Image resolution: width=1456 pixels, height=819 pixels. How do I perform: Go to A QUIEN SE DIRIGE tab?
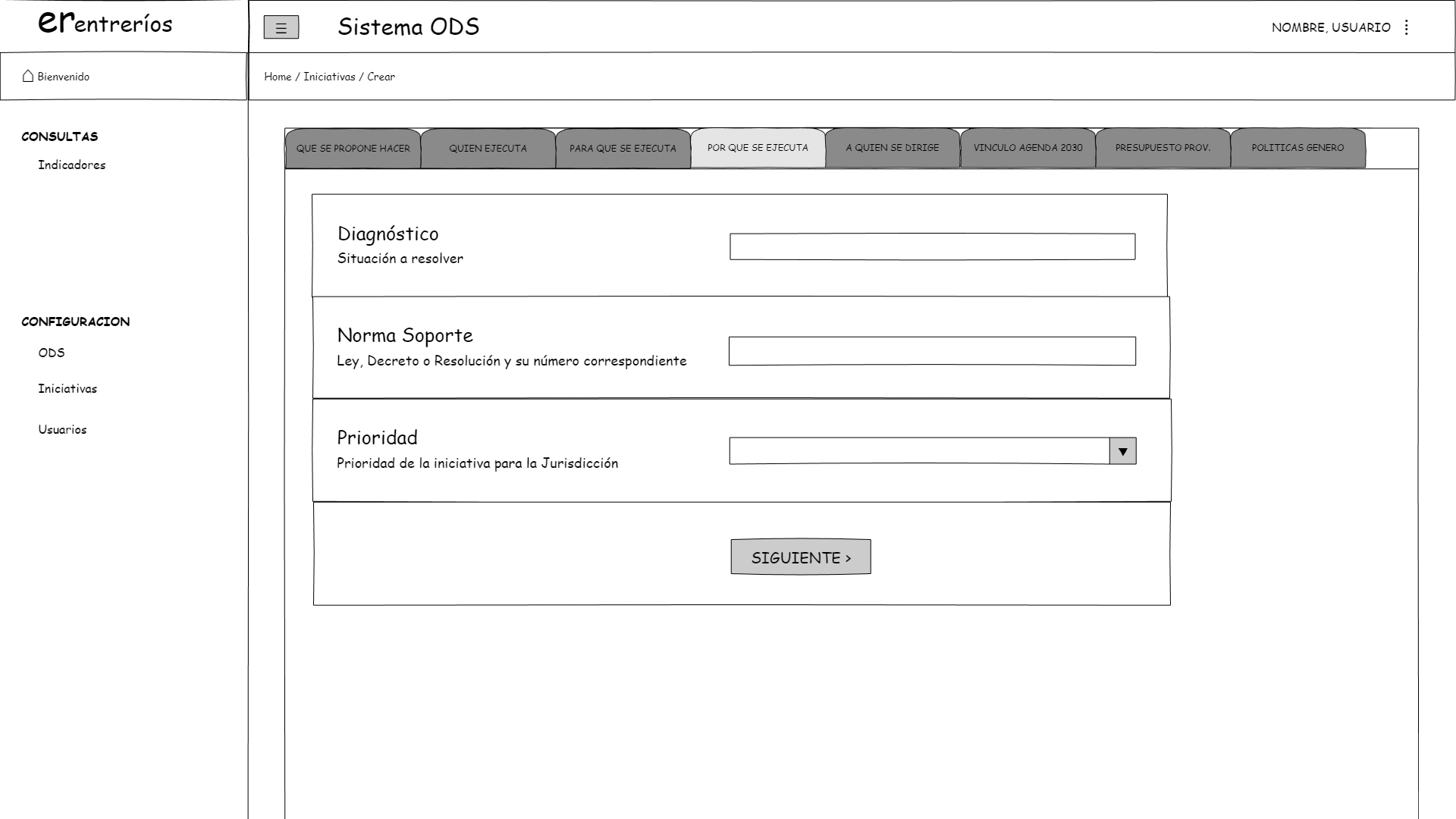pos(893,148)
